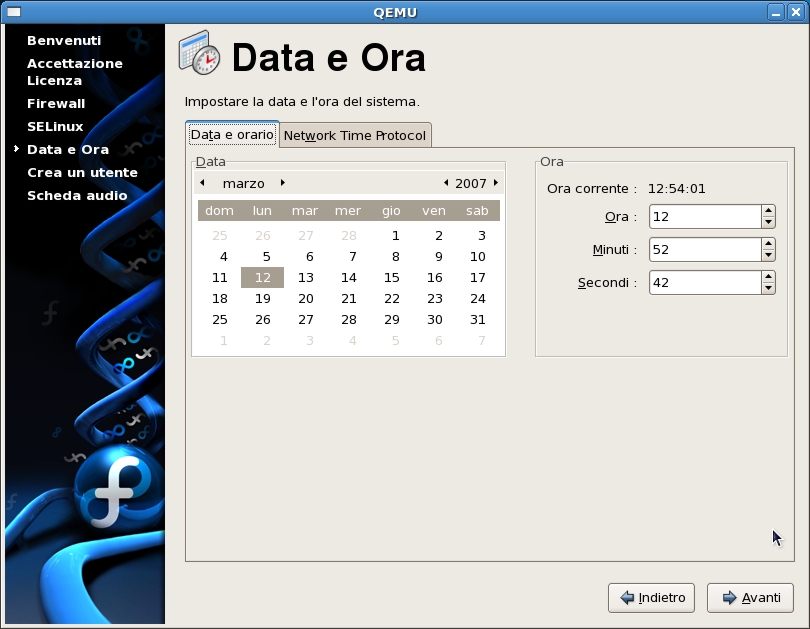Choose day 20 in the calendar

pos(305,299)
